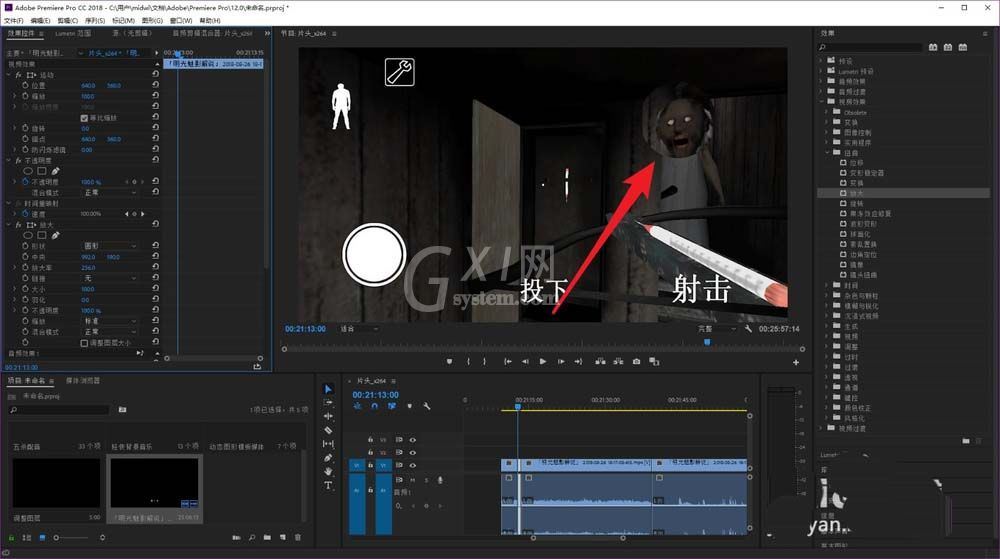Step forward one frame in Program monitor
Viewport: 1000px width, 559px height.
tap(561, 361)
